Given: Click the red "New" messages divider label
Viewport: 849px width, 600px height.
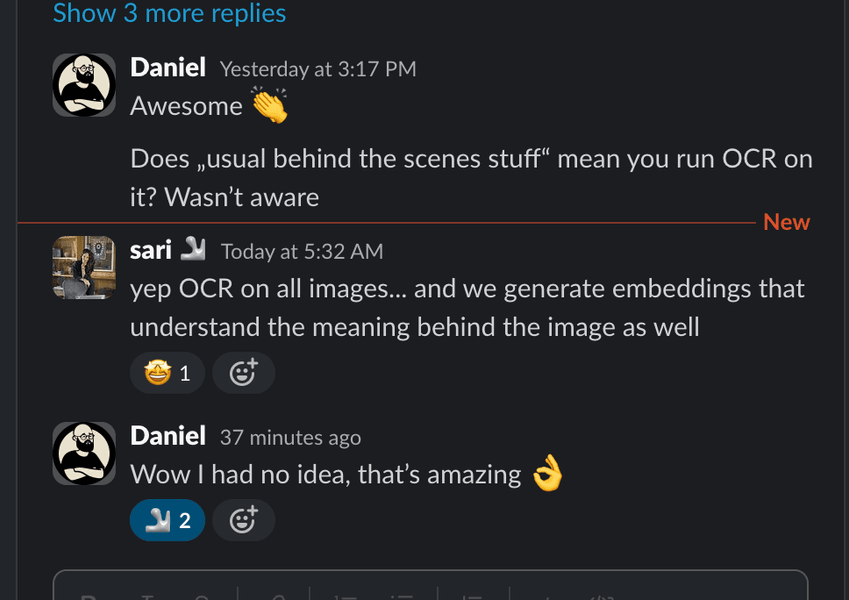Looking at the screenshot, I should tap(786, 222).
